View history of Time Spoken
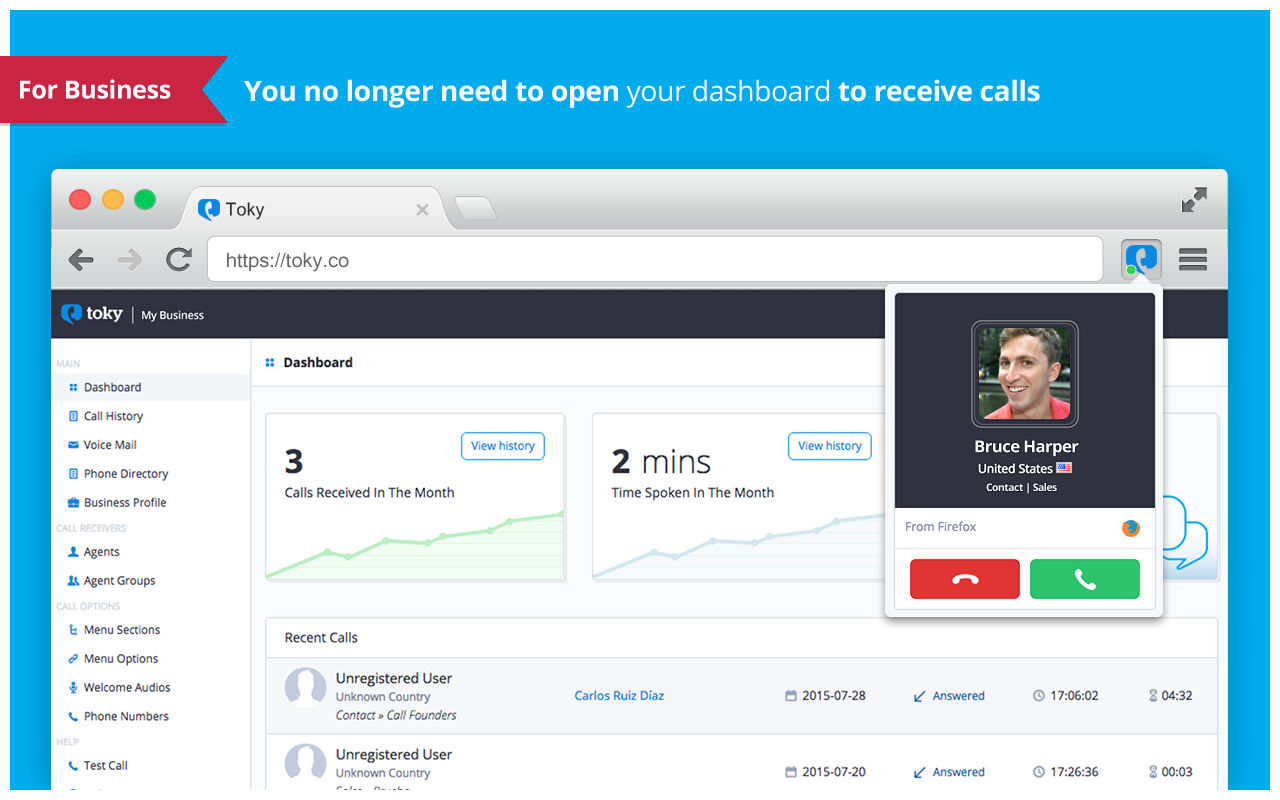Image resolution: width=1280 pixels, height=800 pixels. pyautogui.click(x=830, y=446)
